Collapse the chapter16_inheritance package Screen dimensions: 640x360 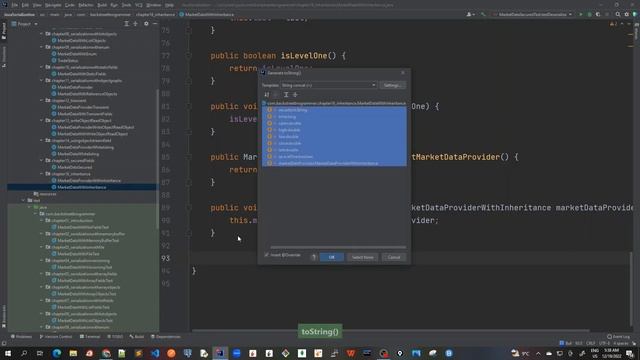pos(42,174)
